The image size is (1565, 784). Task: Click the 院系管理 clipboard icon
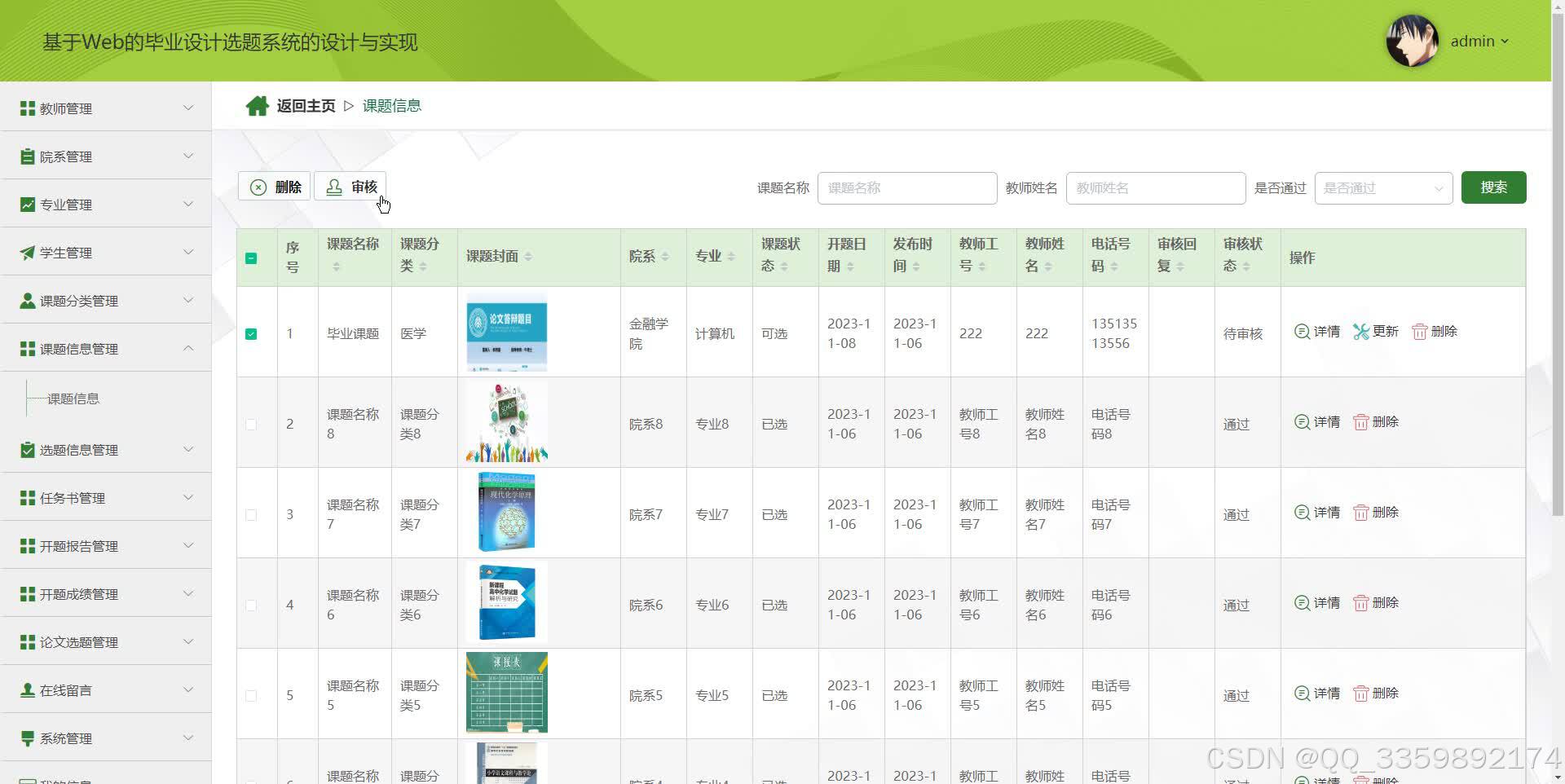(x=28, y=156)
